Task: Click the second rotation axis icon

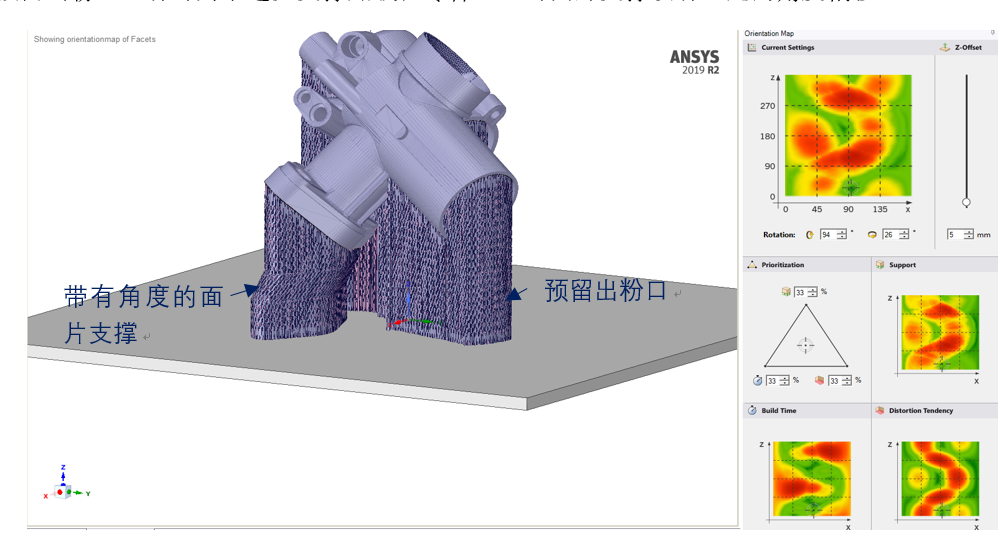Action: pos(872,234)
